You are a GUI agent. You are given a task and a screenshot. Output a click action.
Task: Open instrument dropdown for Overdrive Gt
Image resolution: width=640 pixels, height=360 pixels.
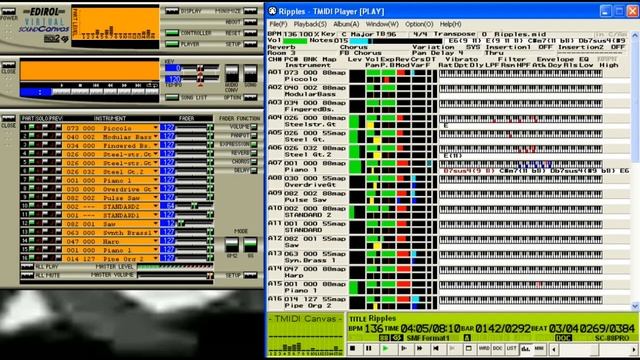click(x=156, y=189)
